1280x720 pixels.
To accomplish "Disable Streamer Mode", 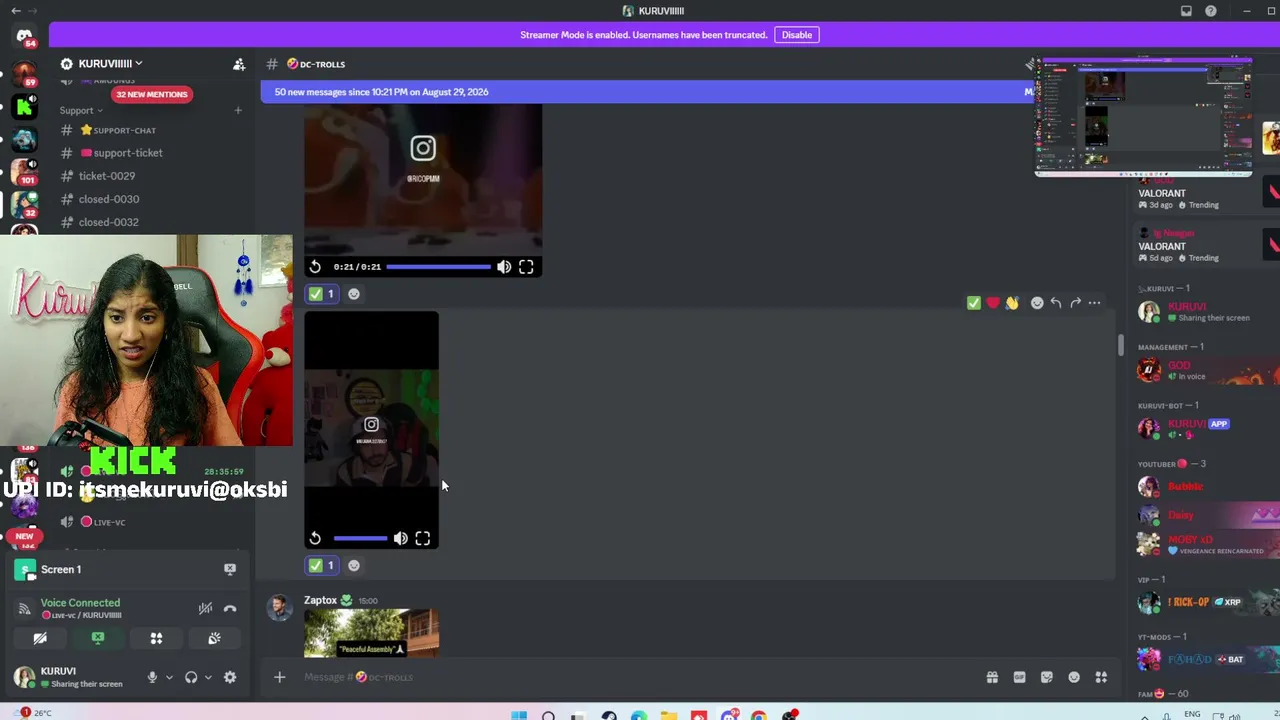I will (797, 35).
